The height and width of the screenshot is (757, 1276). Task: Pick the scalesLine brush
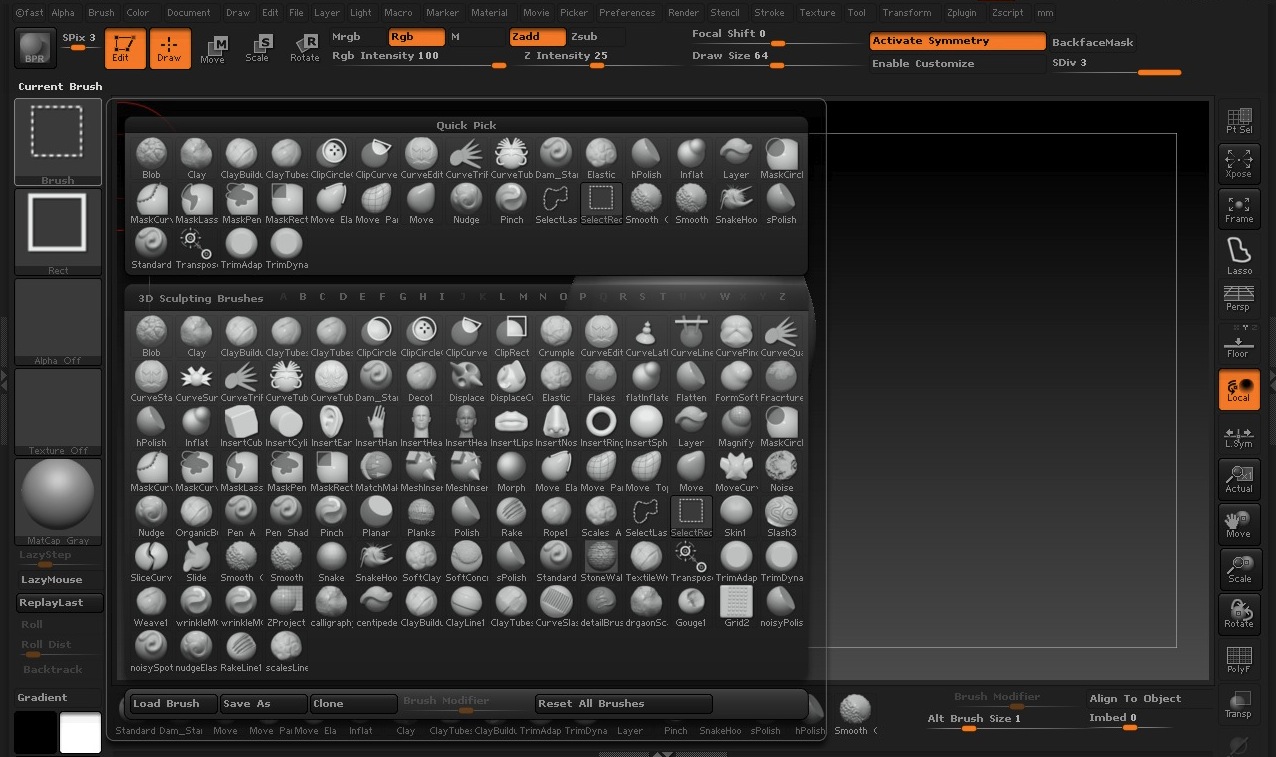[286, 651]
